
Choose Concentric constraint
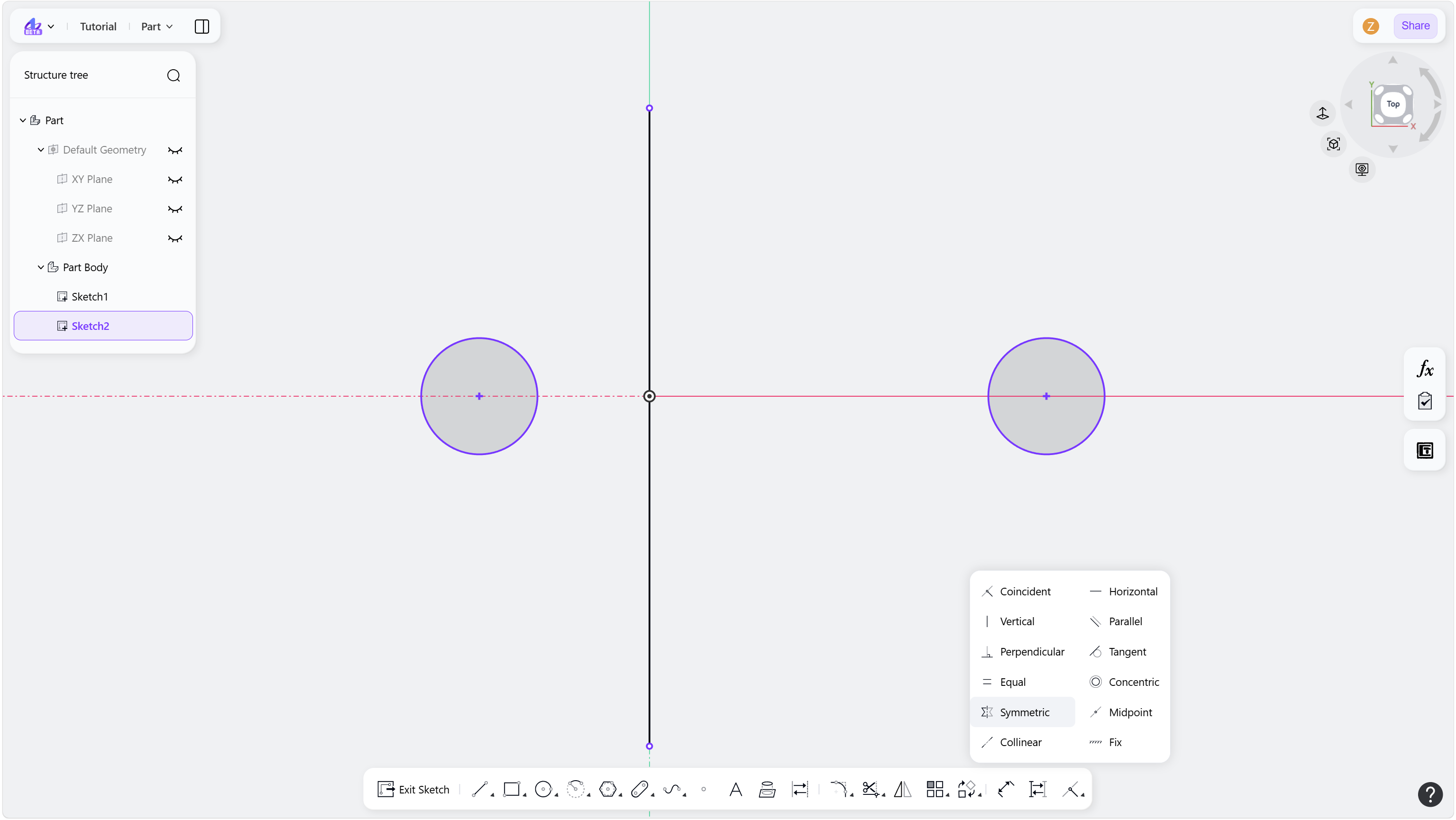click(1124, 682)
